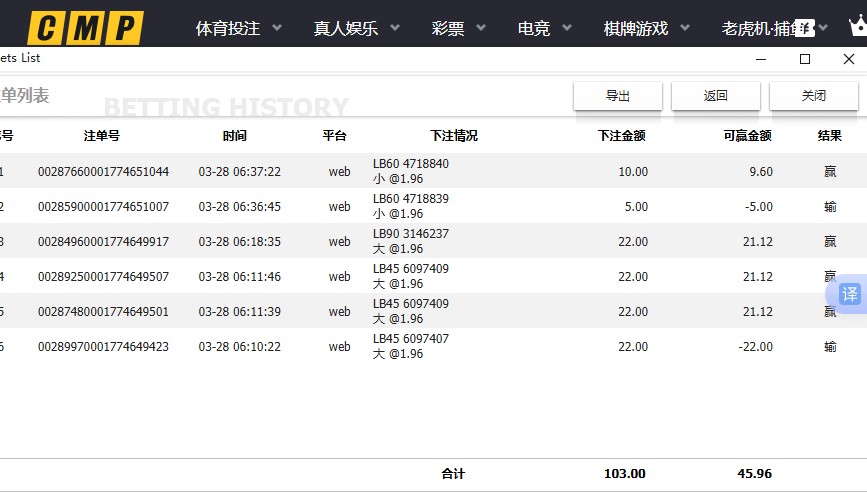This screenshot has height=492, width=867.
Task: Click the blue floating translate button
Action: click(x=849, y=294)
